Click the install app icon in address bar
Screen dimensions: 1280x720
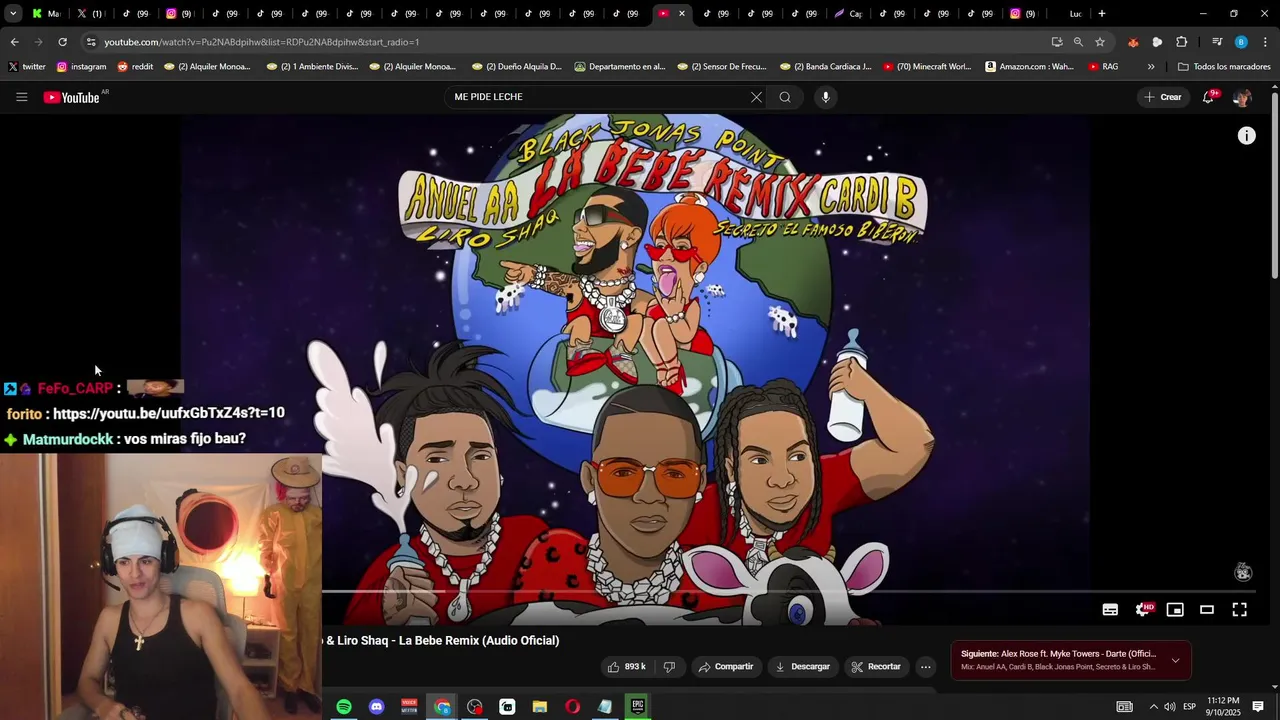[x=1057, y=42]
